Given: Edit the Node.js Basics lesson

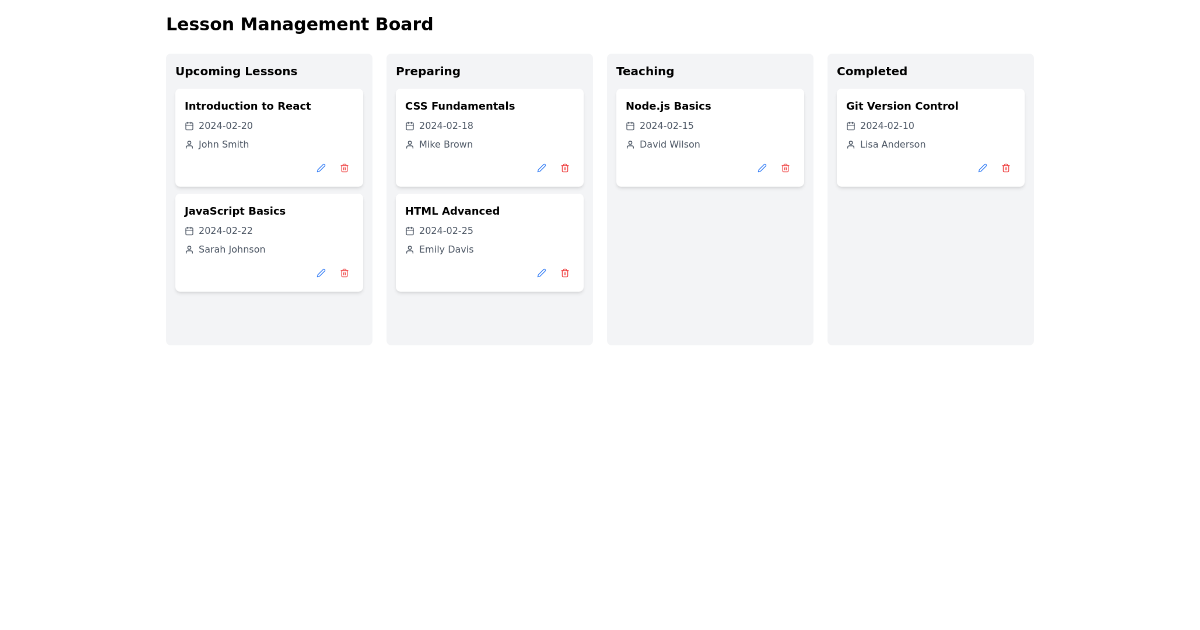Looking at the screenshot, I should coord(761,168).
